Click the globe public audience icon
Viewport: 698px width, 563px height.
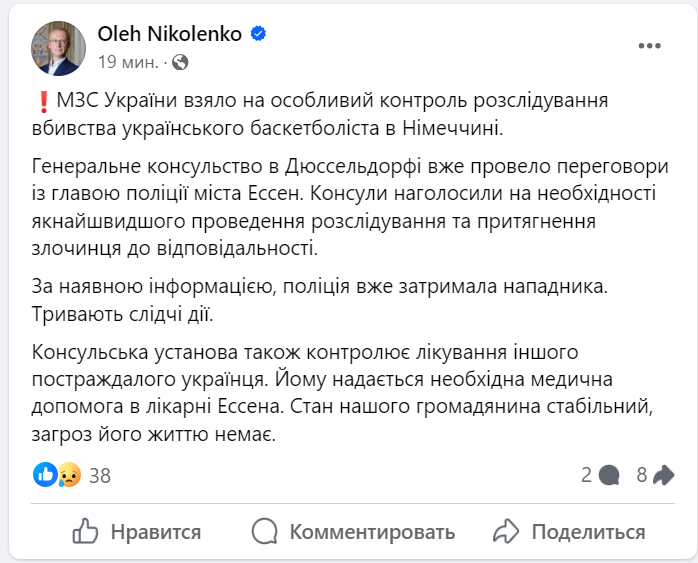coord(180,62)
